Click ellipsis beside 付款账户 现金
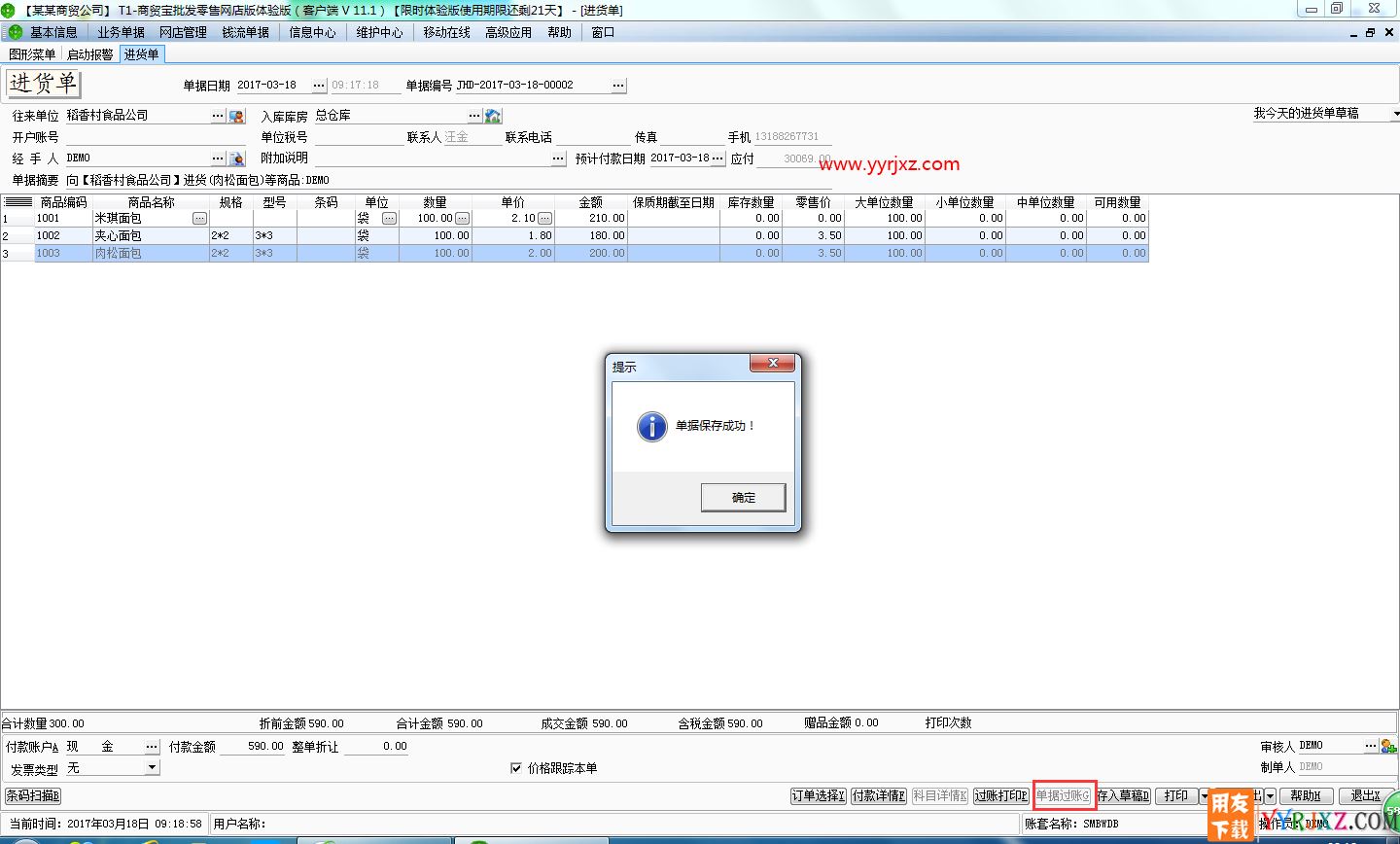The width and height of the screenshot is (1400, 844). (152, 746)
